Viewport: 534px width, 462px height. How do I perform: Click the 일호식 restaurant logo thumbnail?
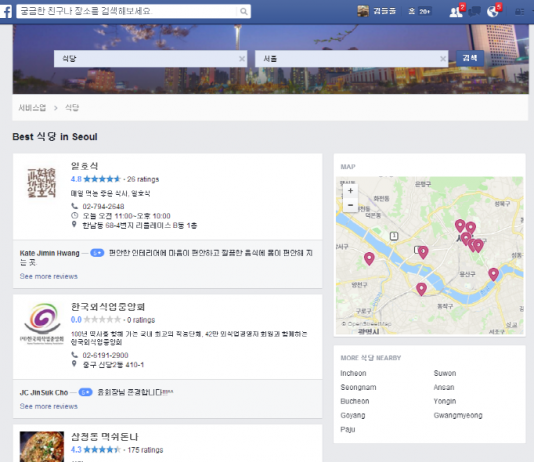(x=42, y=183)
